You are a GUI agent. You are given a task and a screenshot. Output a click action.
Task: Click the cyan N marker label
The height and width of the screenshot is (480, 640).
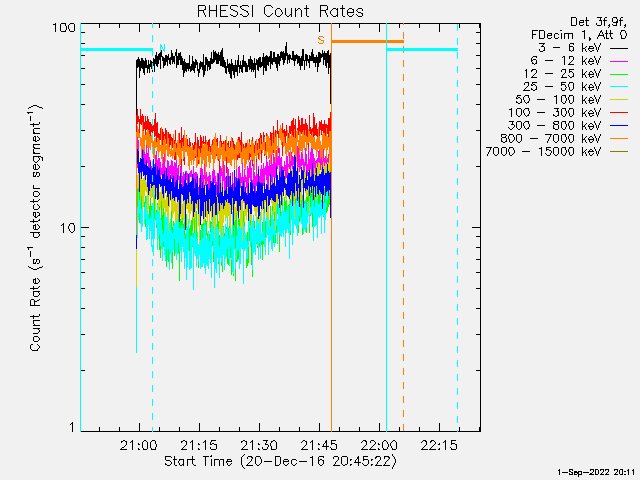(x=162, y=48)
